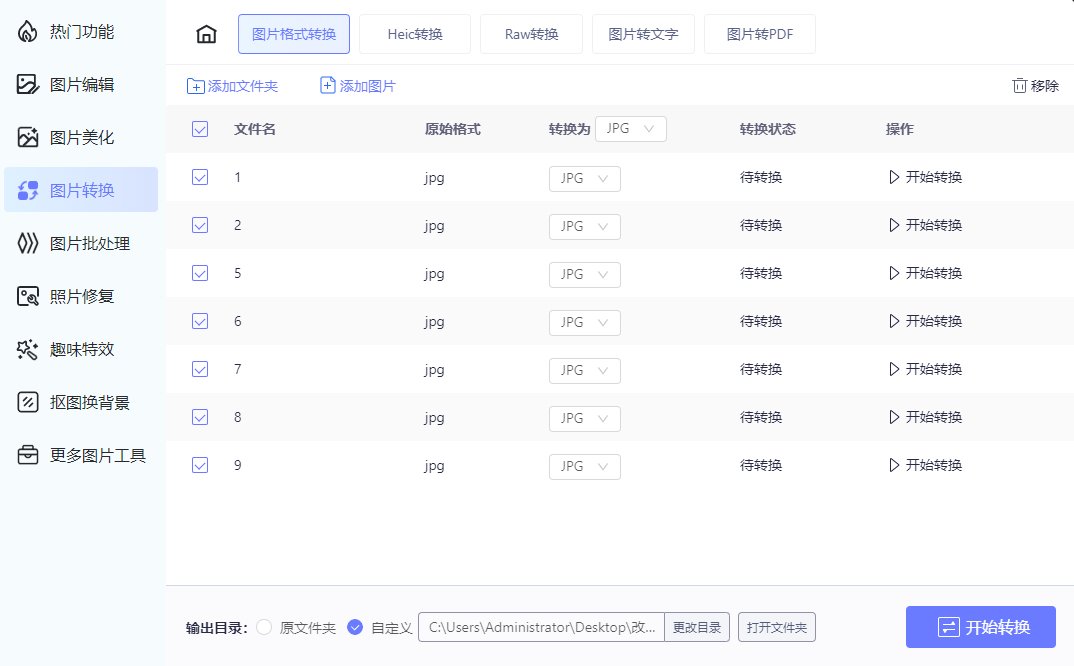Viewport: 1074px width, 666px height.
Task: Switch to the Heic转换 tab
Action: [x=415, y=34]
